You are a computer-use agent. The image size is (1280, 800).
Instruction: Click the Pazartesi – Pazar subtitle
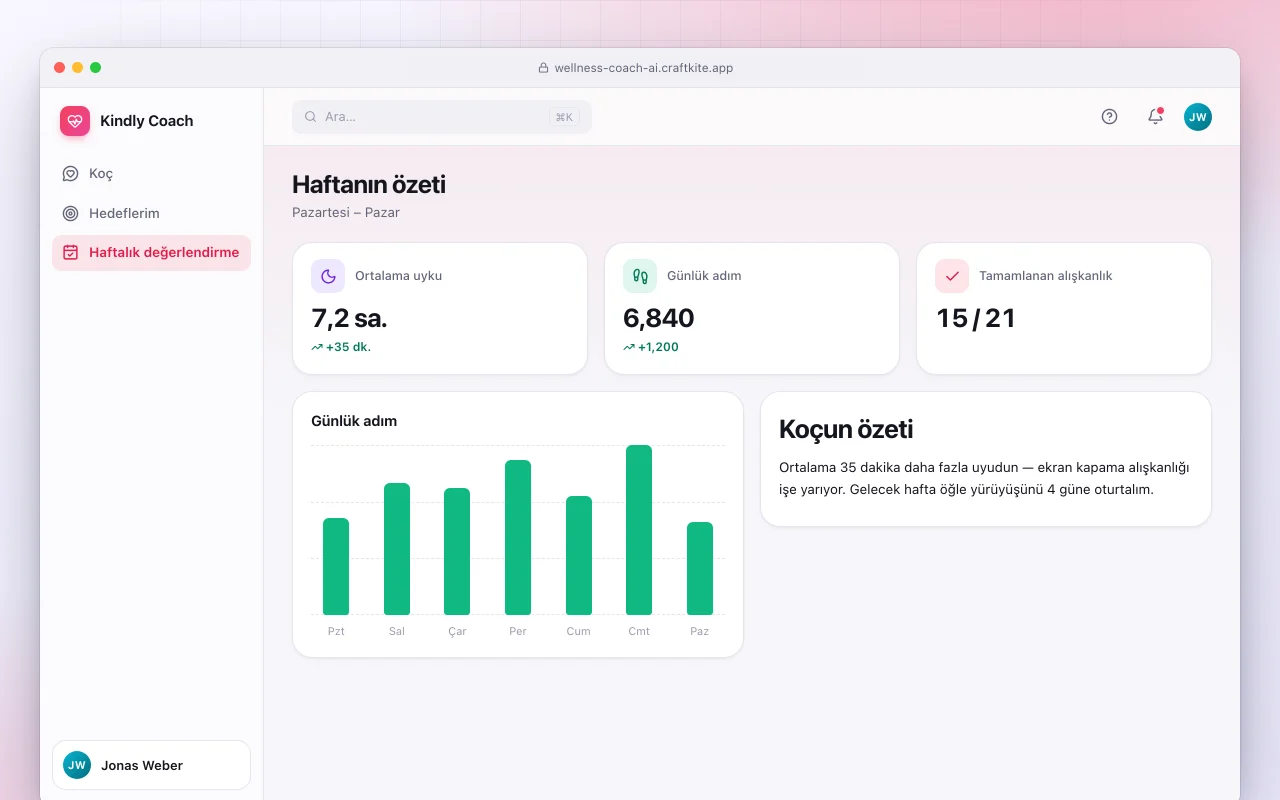click(346, 212)
